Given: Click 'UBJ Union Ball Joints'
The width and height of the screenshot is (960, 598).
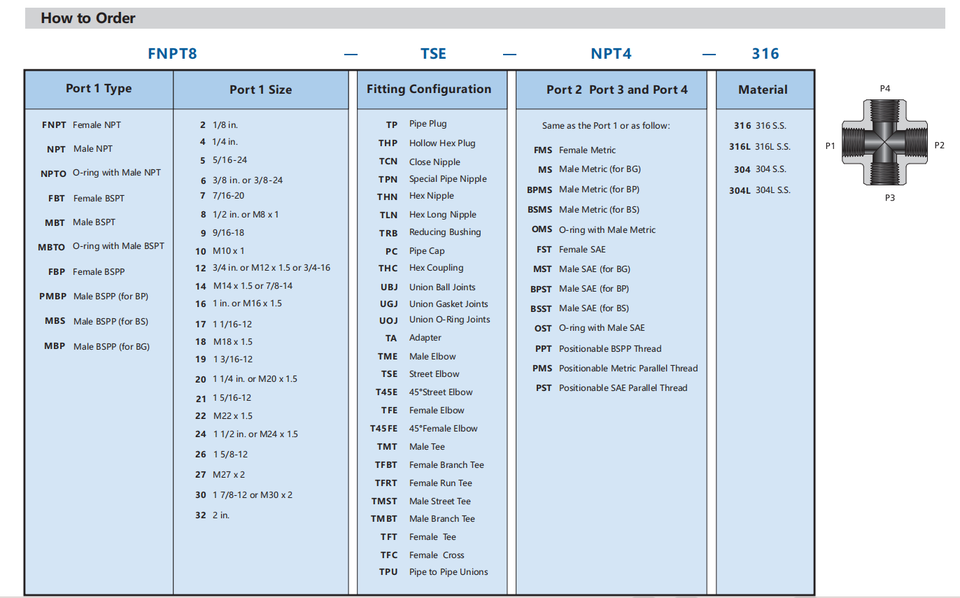Looking at the screenshot, I should coord(428,287).
